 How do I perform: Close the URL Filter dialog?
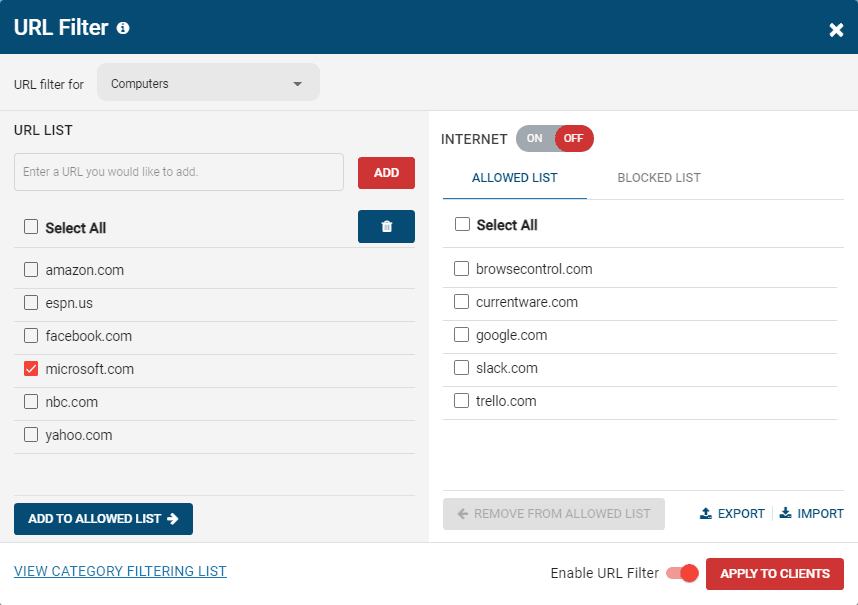pos(836,30)
